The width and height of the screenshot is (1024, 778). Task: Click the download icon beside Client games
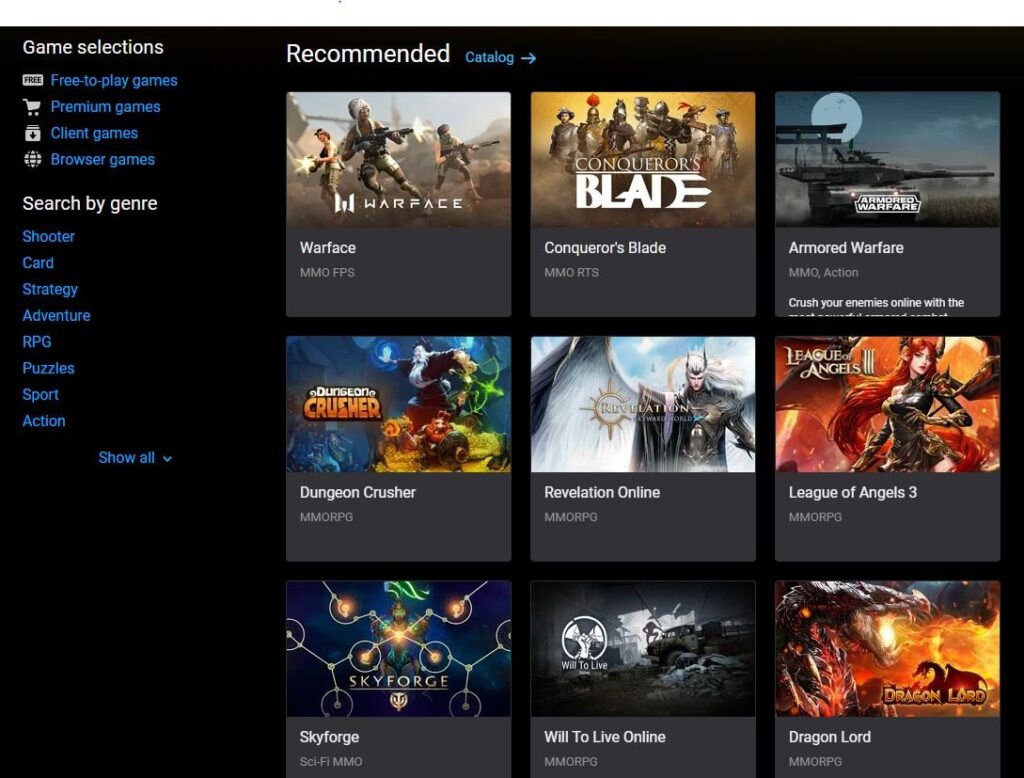[33, 133]
